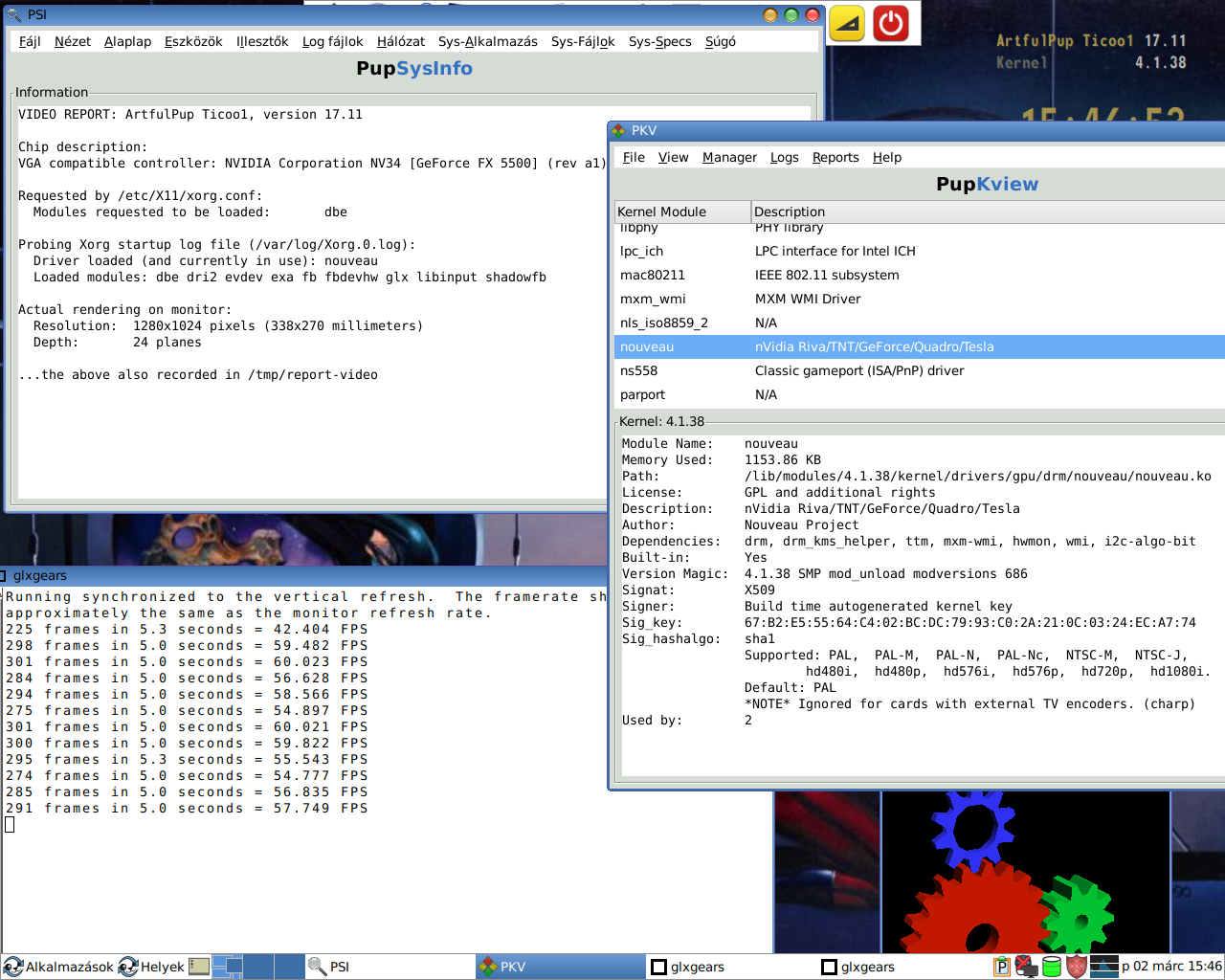Select the parport kernel module row
The height and width of the screenshot is (980, 1225).
point(920,394)
